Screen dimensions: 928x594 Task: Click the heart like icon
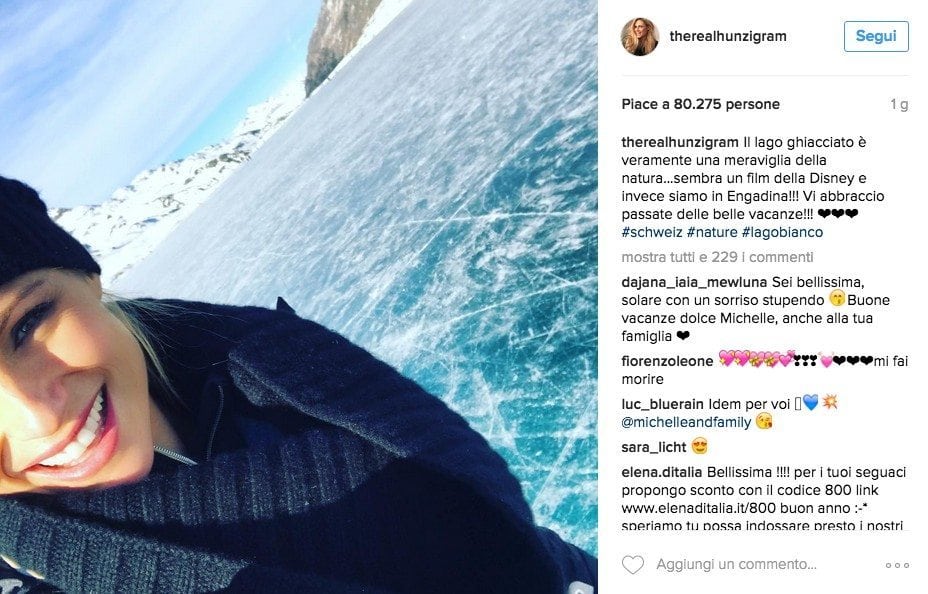633,564
